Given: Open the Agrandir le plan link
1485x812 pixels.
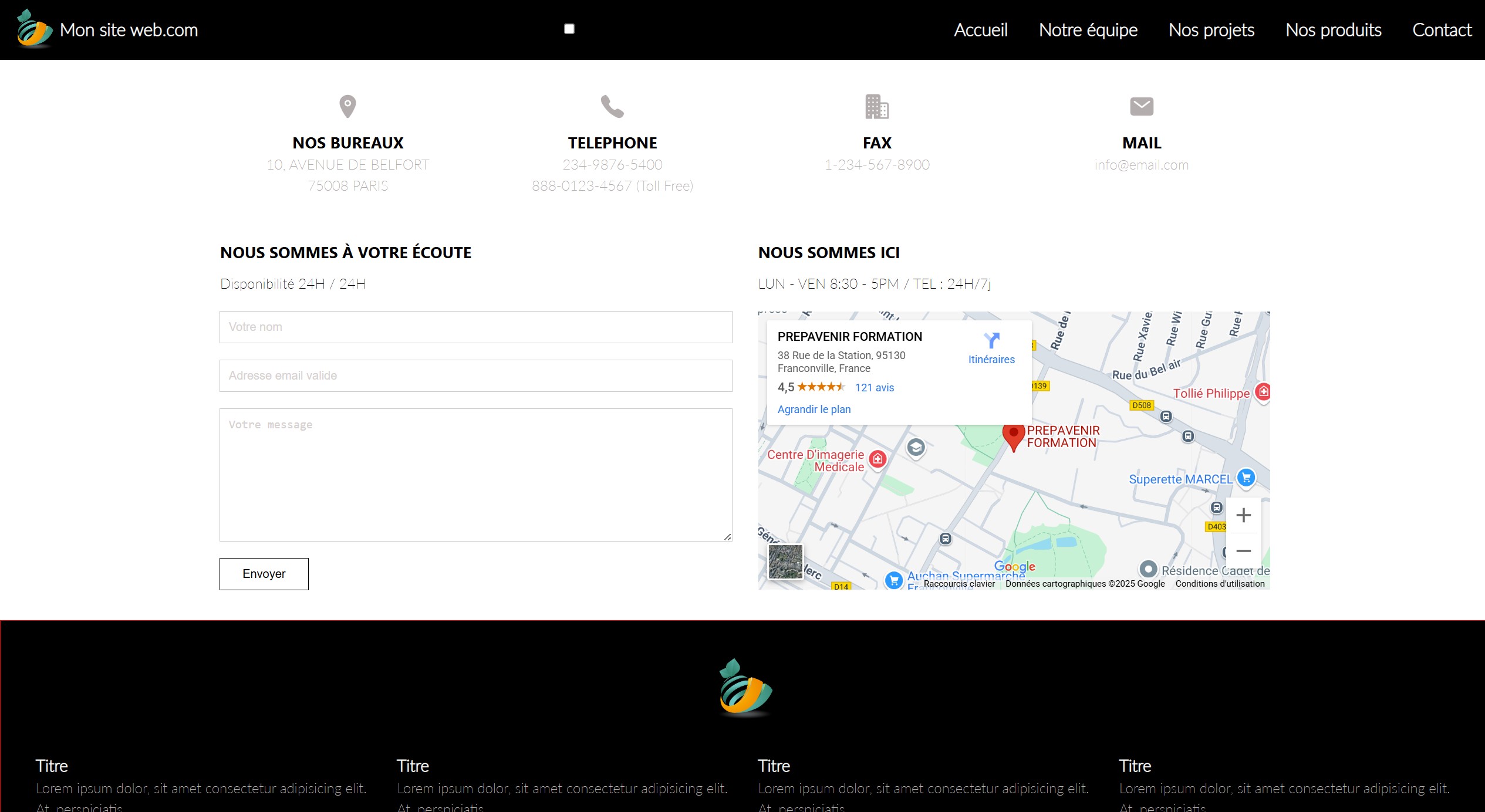Looking at the screenshot, I should click(x=814, y=409).
